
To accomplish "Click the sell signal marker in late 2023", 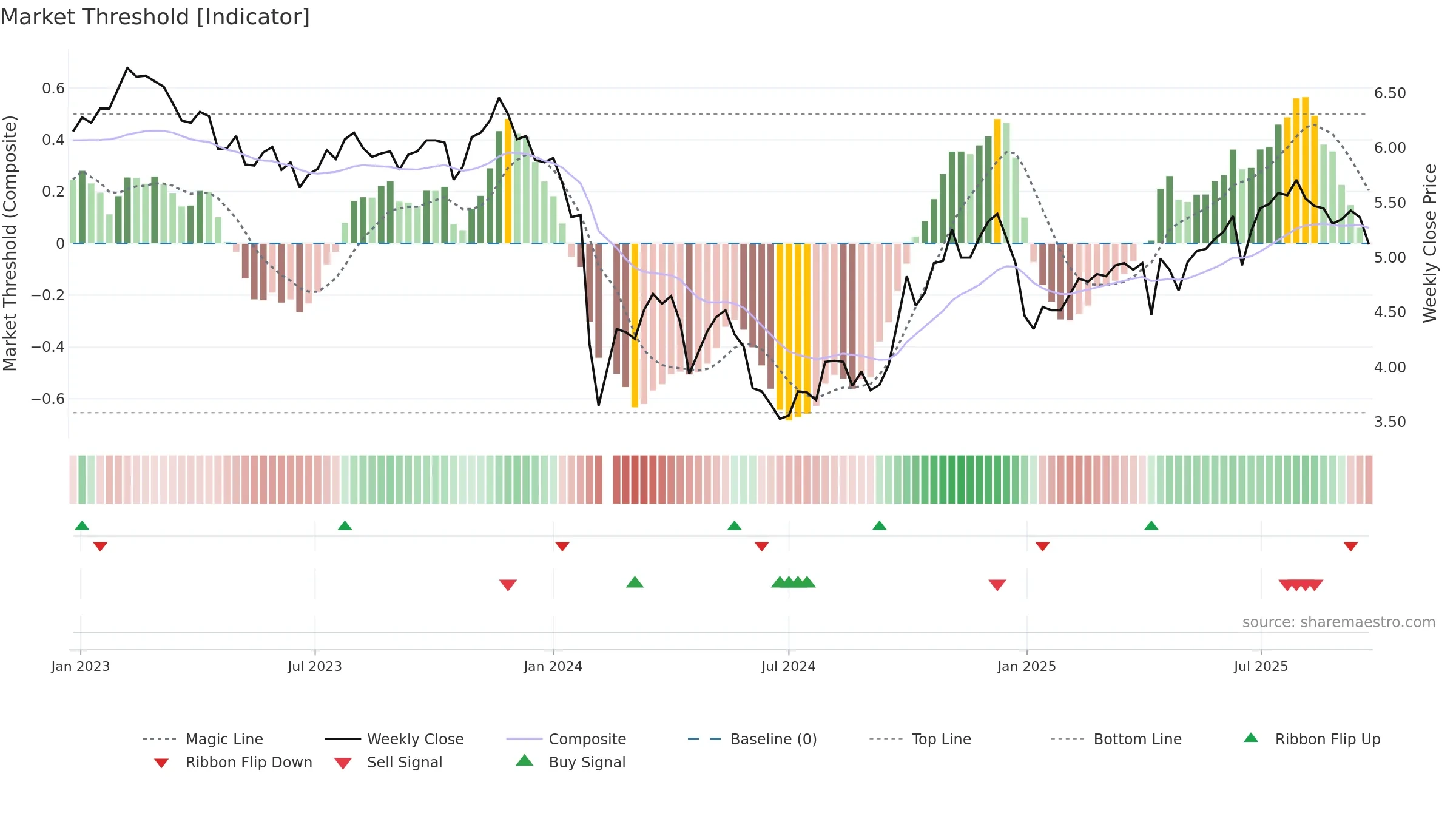I will pyautogui.click(x=508, y=585).
